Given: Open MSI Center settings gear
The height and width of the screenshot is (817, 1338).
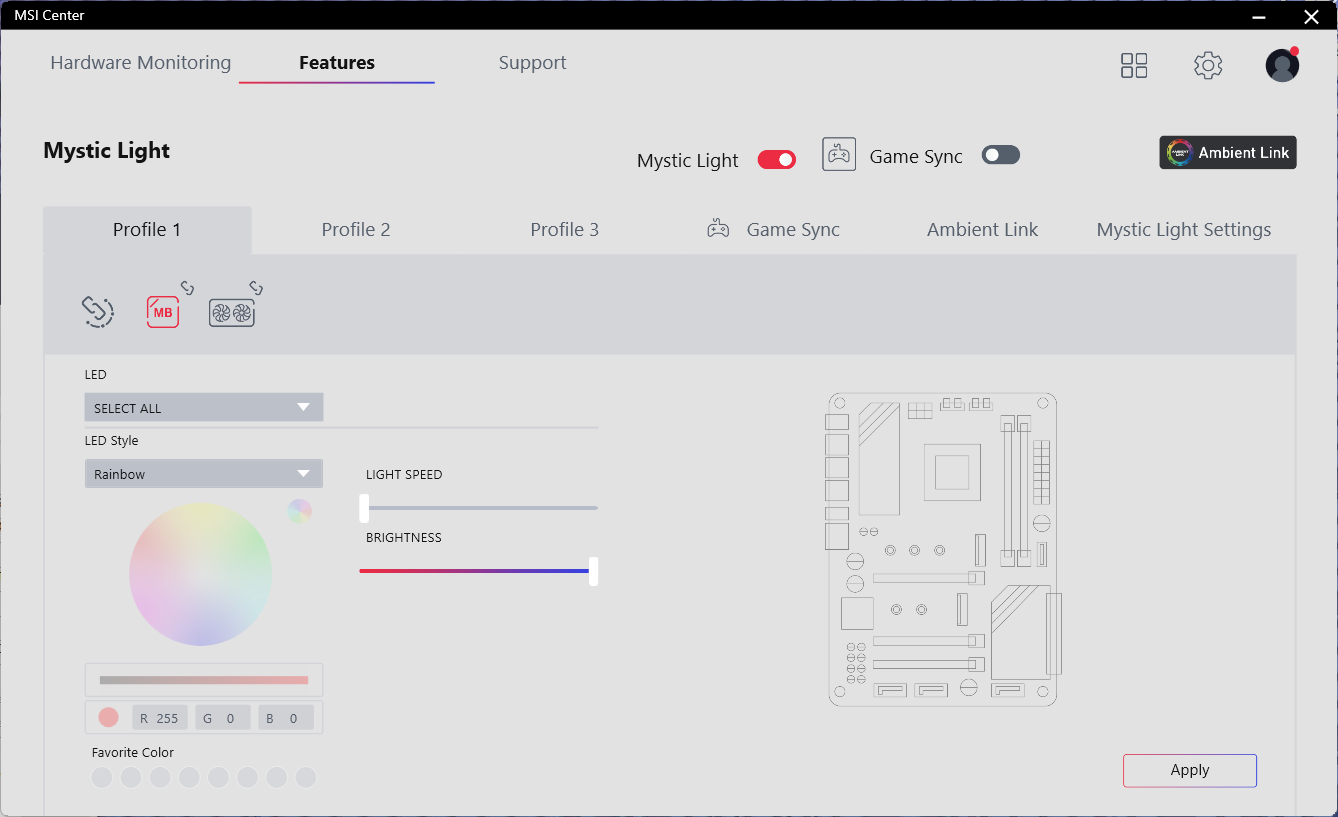Looking at the screenshot, I should coord(1208,66).
